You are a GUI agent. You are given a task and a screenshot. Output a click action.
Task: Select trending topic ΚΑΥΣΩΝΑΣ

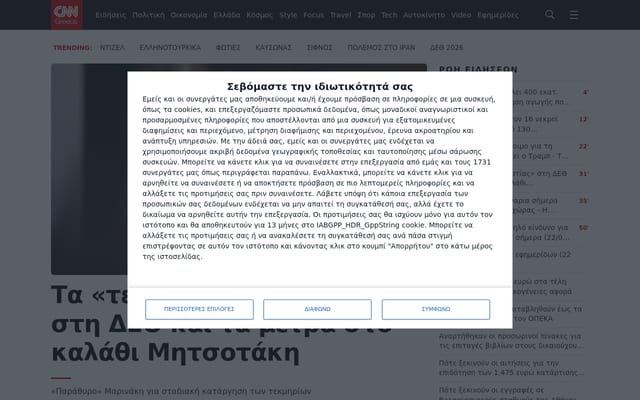click(273, 47)
